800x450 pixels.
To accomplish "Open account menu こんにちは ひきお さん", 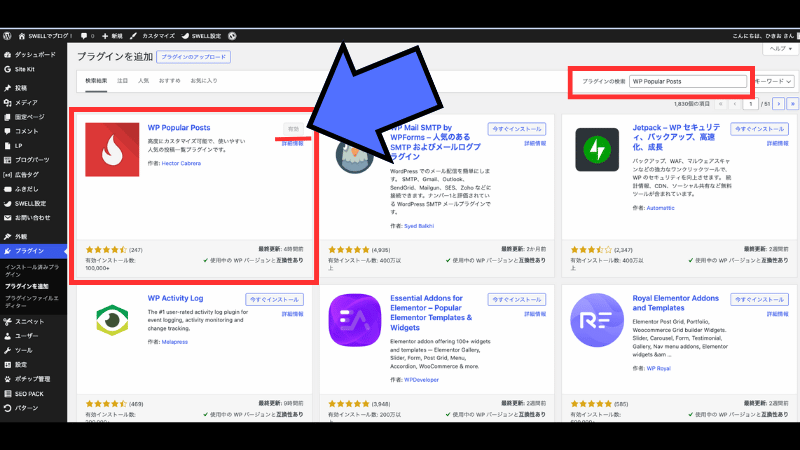I will click(763, 36).
